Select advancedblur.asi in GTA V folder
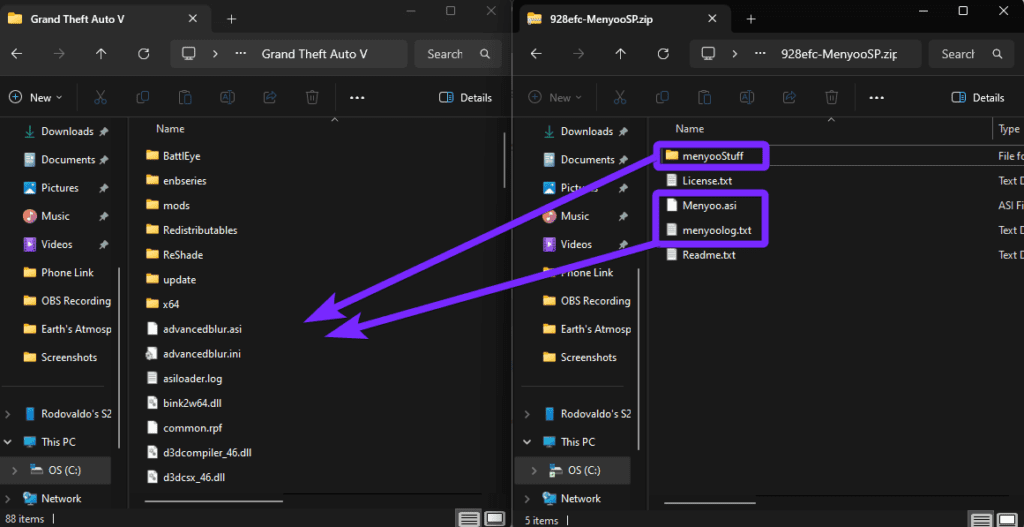This screenshot has height=527, width=1024. coord(202,329)
